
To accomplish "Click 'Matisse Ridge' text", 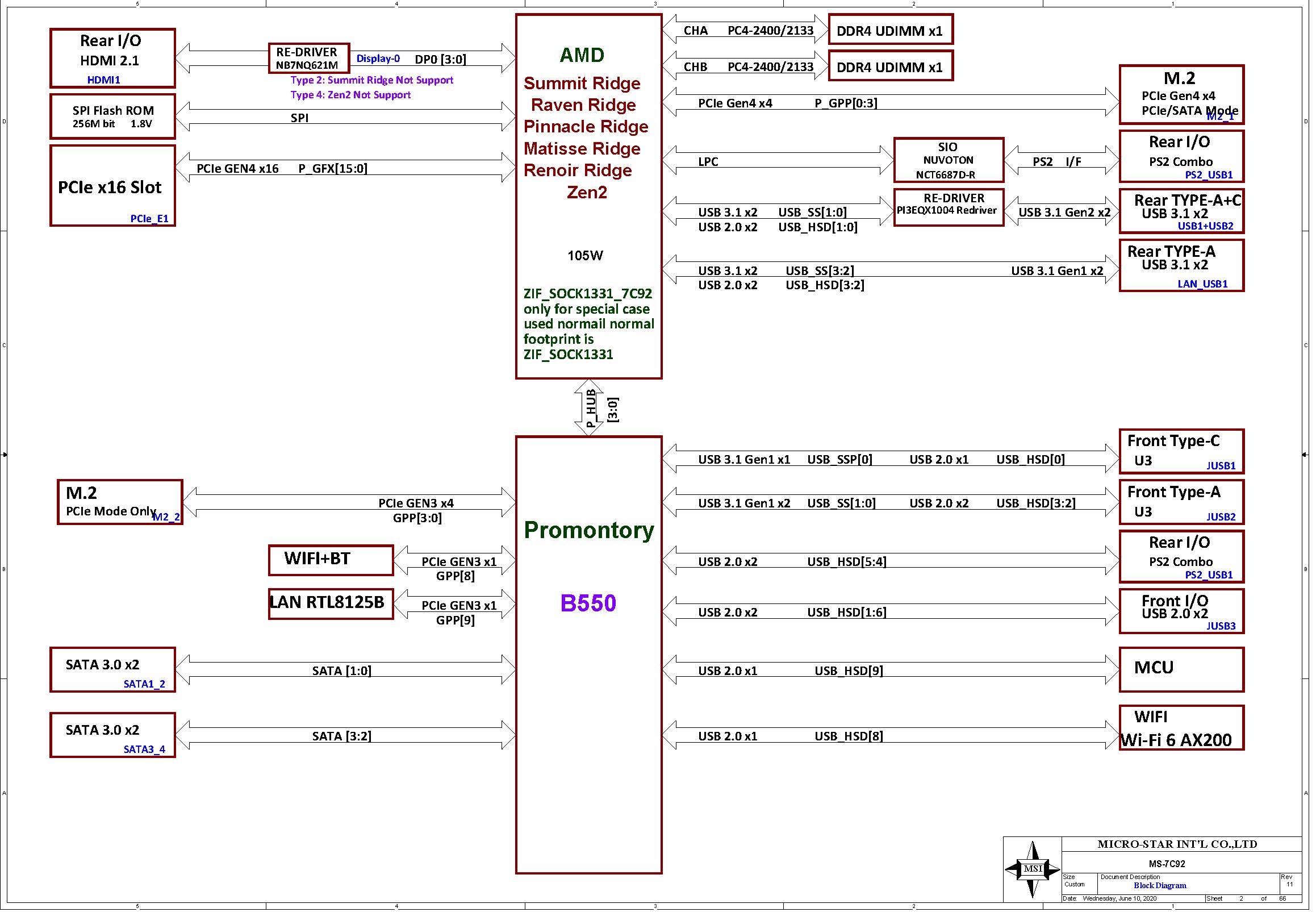I will 582,149.
